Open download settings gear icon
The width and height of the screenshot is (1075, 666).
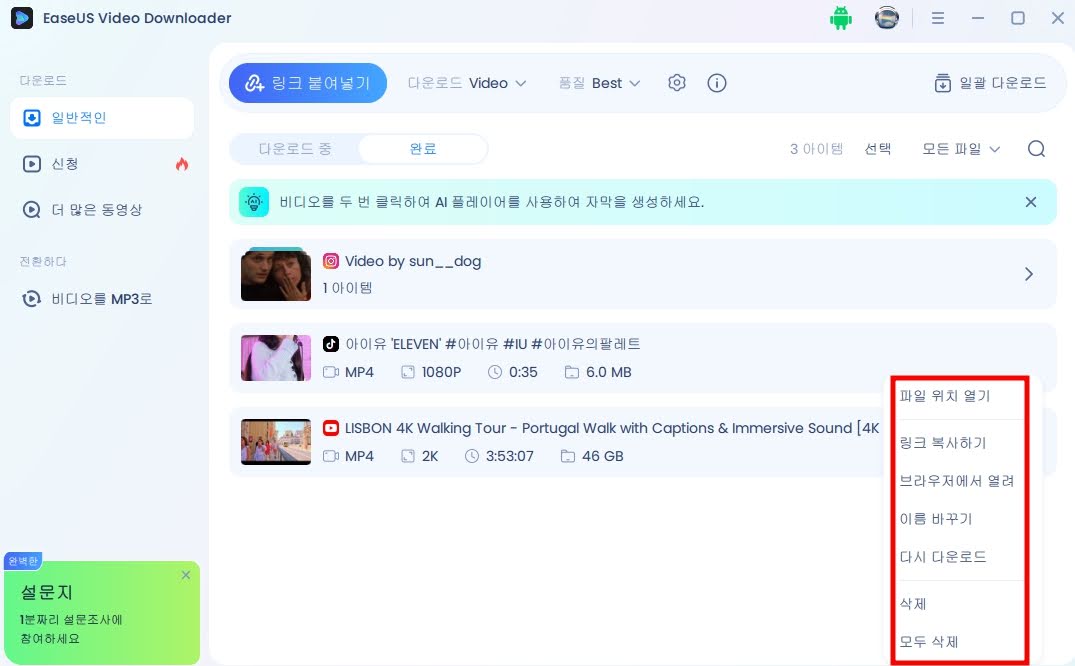click(677, 83)
